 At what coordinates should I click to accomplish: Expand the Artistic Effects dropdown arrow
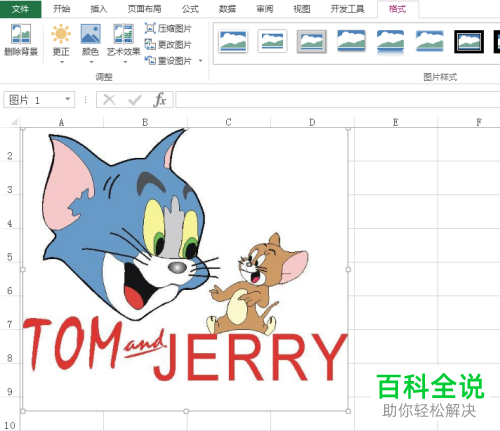pyautogui.click(x=125, y=62)
